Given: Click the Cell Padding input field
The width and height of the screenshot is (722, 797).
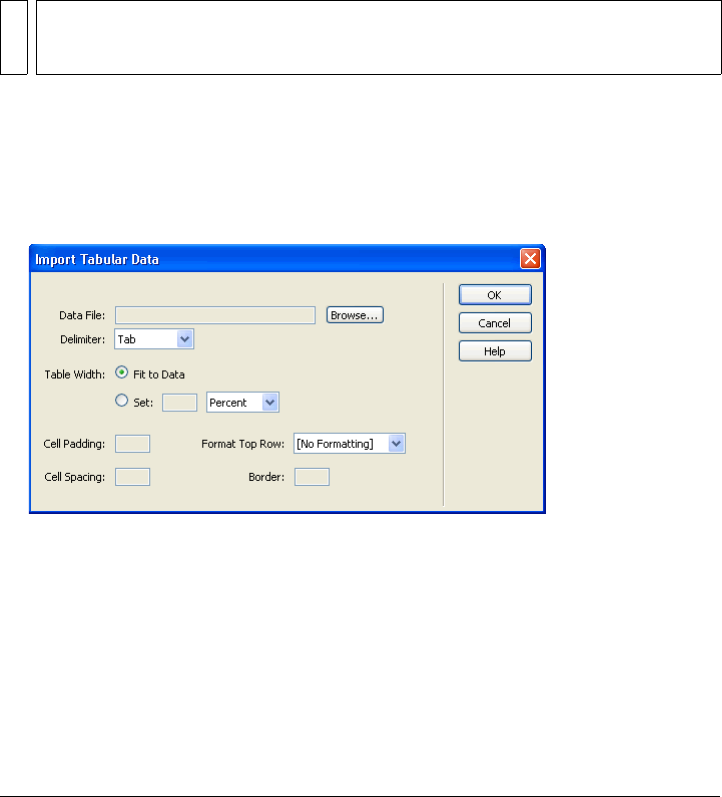Looking at the screenshot, I should tap(132, 444).
